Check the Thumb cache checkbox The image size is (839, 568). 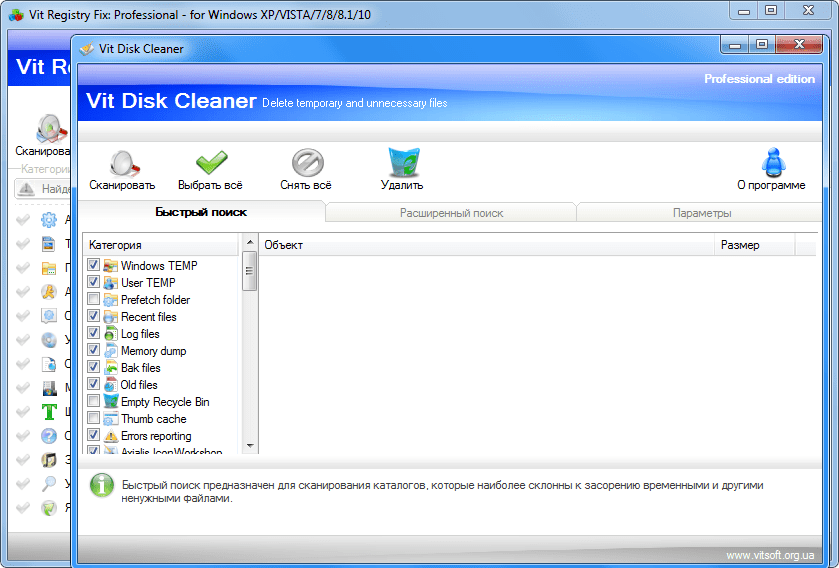[x=94, y=418]
